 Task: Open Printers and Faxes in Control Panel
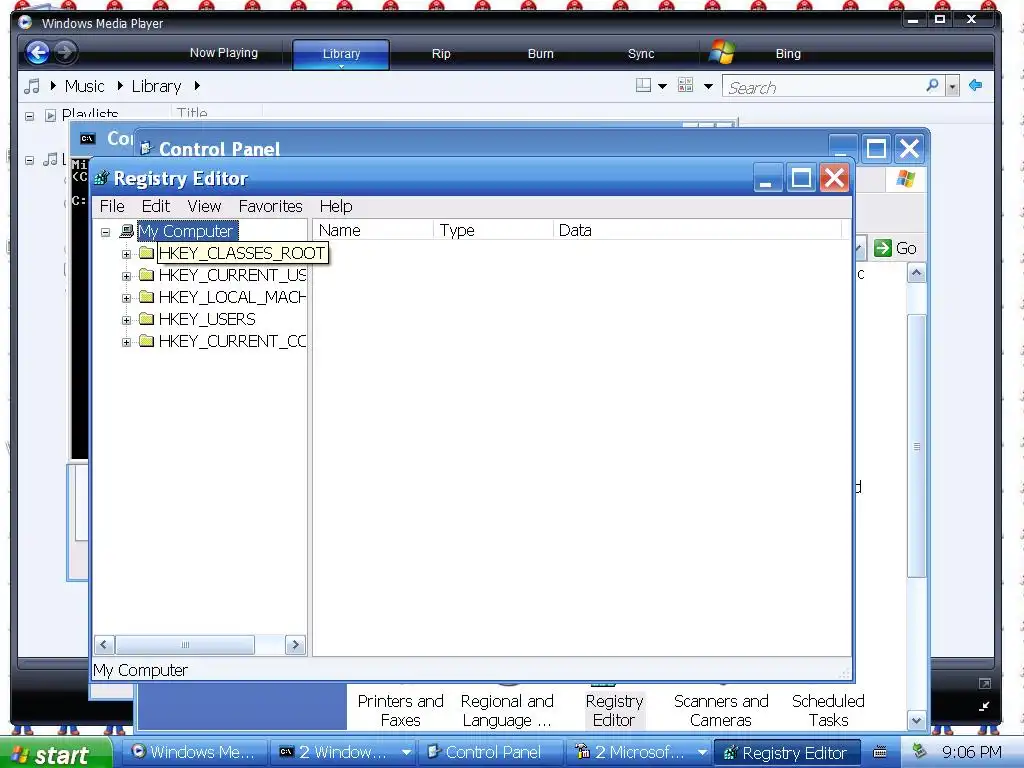coord(400,710)
